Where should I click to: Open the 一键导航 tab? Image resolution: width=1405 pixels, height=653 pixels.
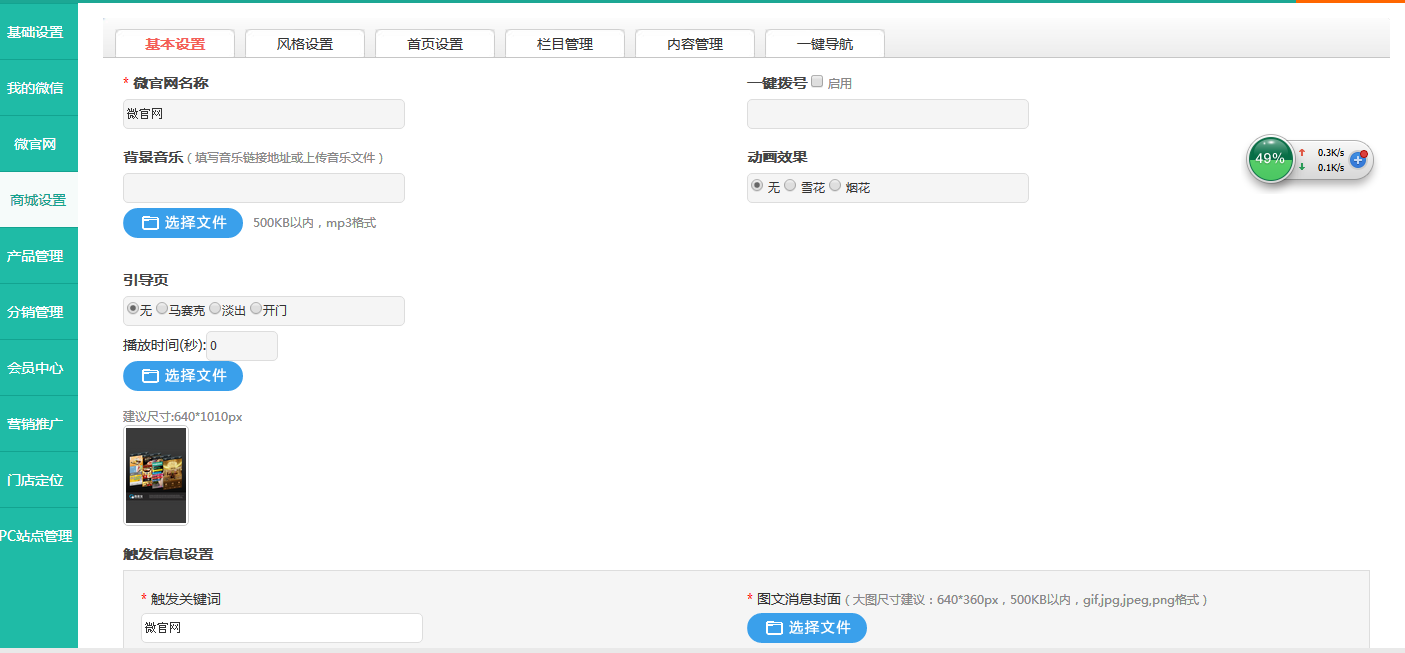(825, 44)
